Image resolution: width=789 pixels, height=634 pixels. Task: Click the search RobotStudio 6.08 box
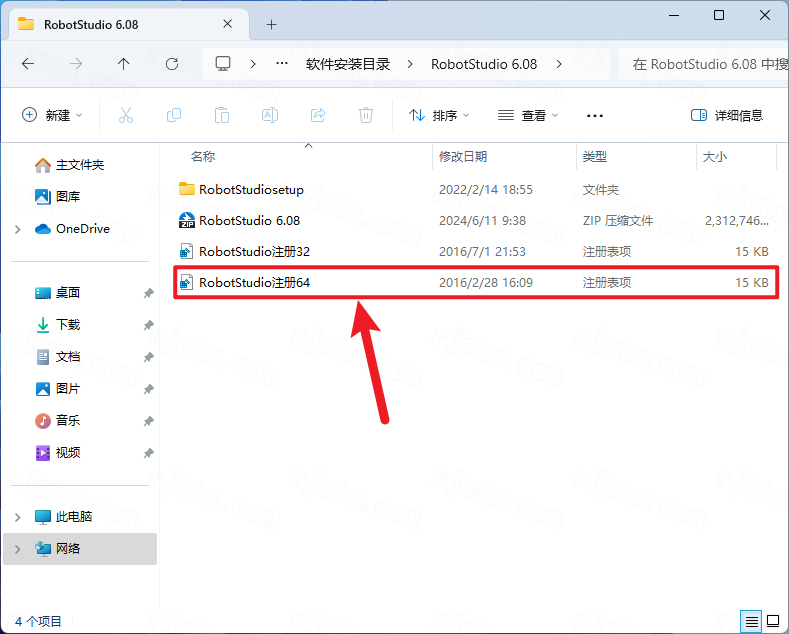[x=703, y=64]
